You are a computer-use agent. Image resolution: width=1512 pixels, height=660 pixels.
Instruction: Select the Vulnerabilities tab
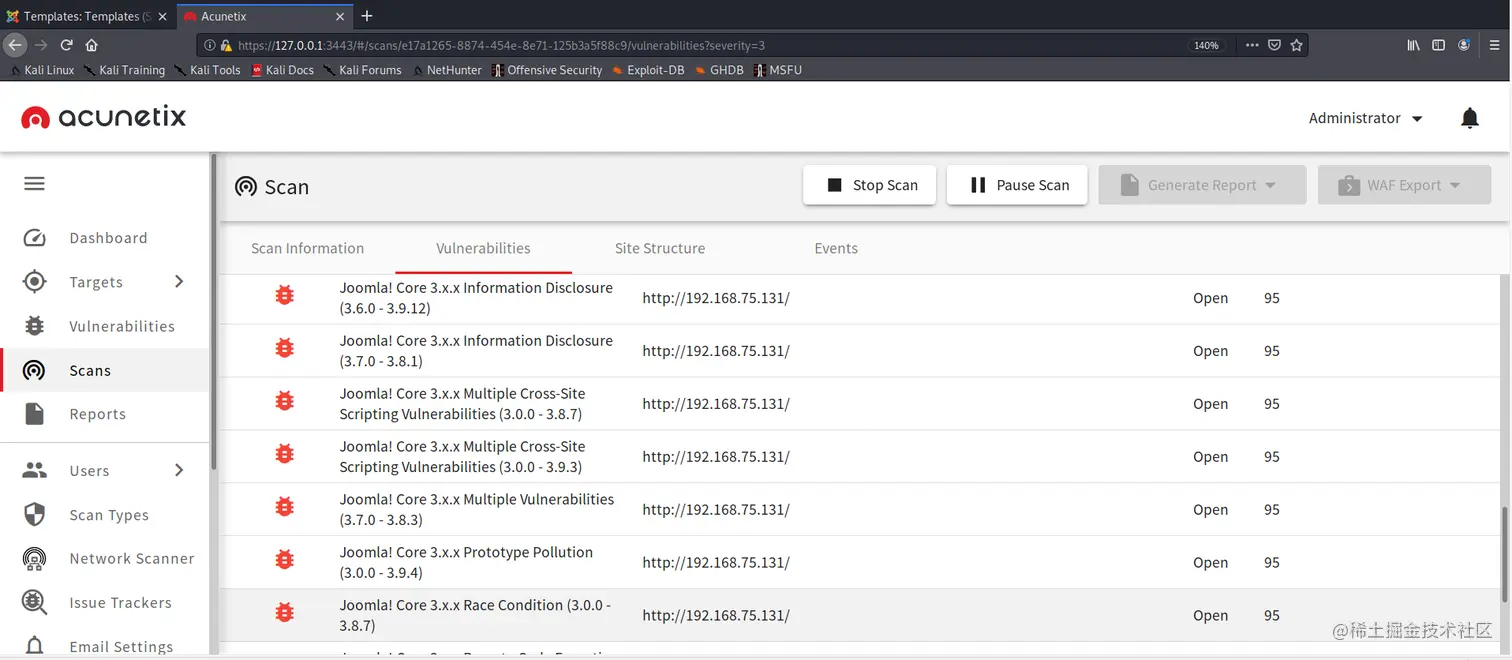point(483,248)
